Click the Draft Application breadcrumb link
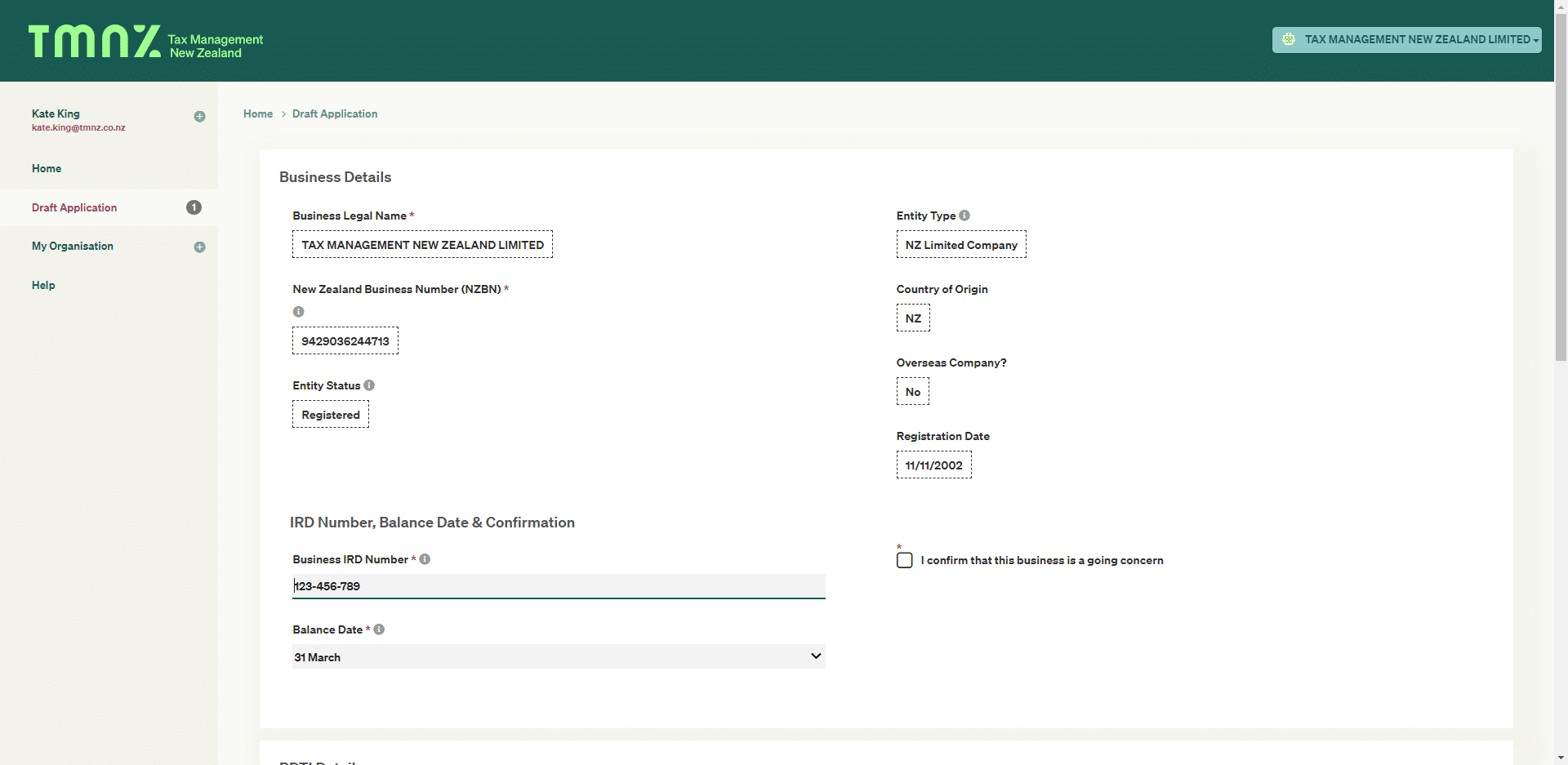The image size is (1568, 765). (x=335, y=113)
